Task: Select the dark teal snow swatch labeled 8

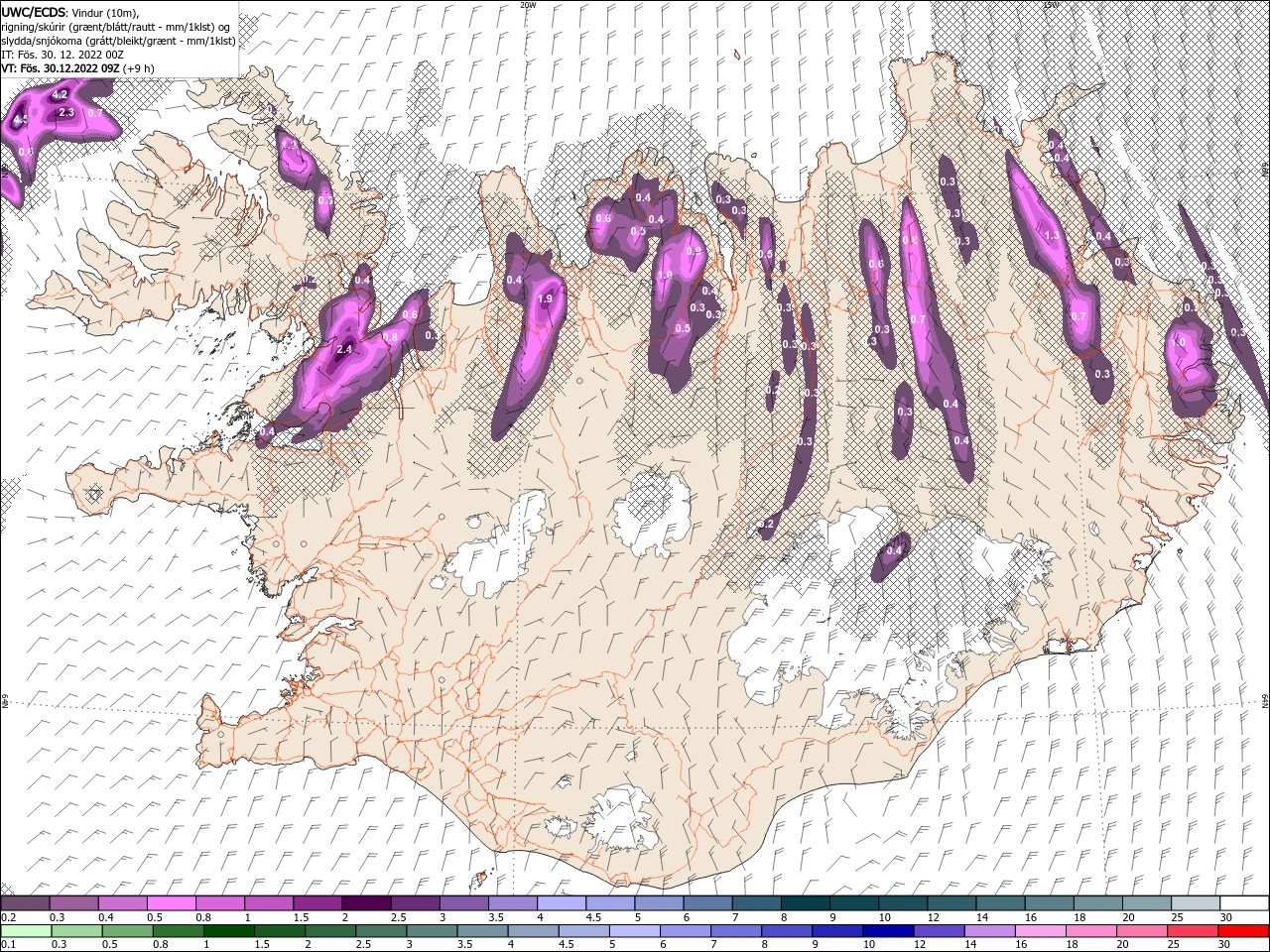Action: coord(805,903)
